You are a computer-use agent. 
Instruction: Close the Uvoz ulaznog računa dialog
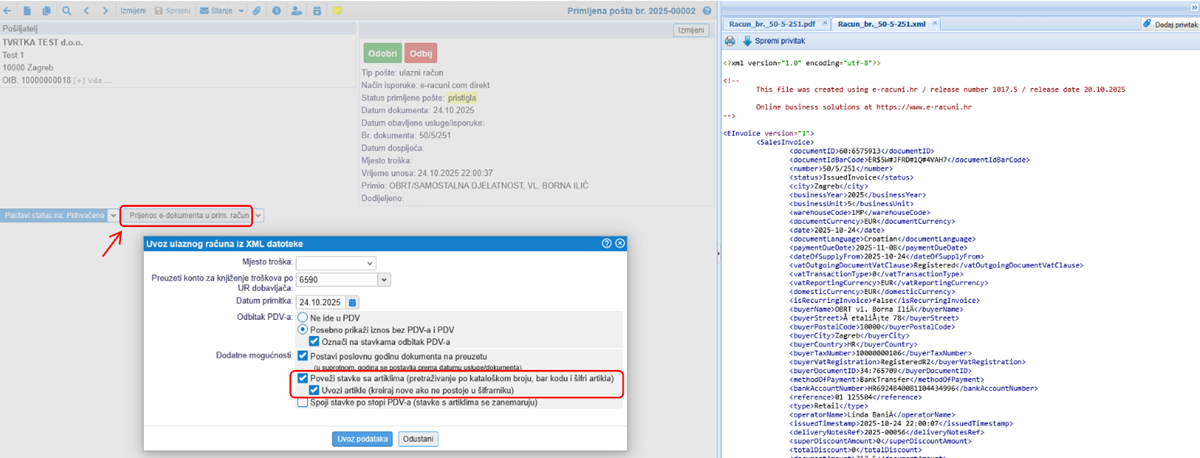(620, 243)
